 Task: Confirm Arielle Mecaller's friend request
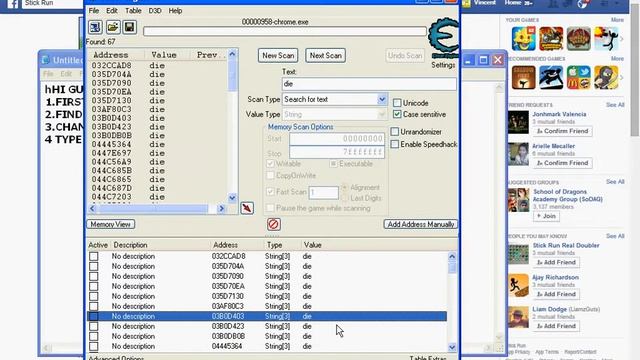562,163
